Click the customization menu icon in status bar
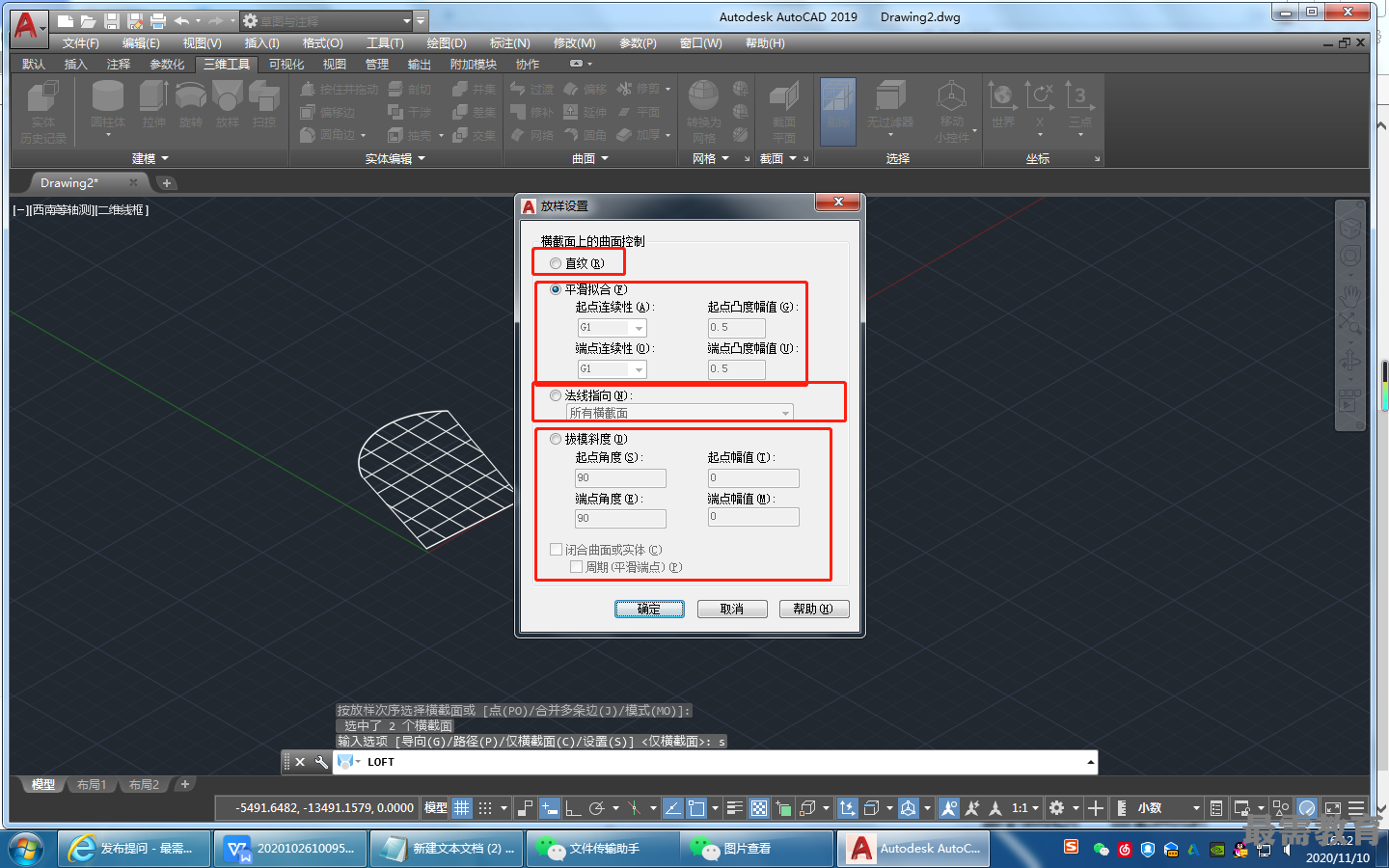The image size is (1389, 868). (1356, 808)
